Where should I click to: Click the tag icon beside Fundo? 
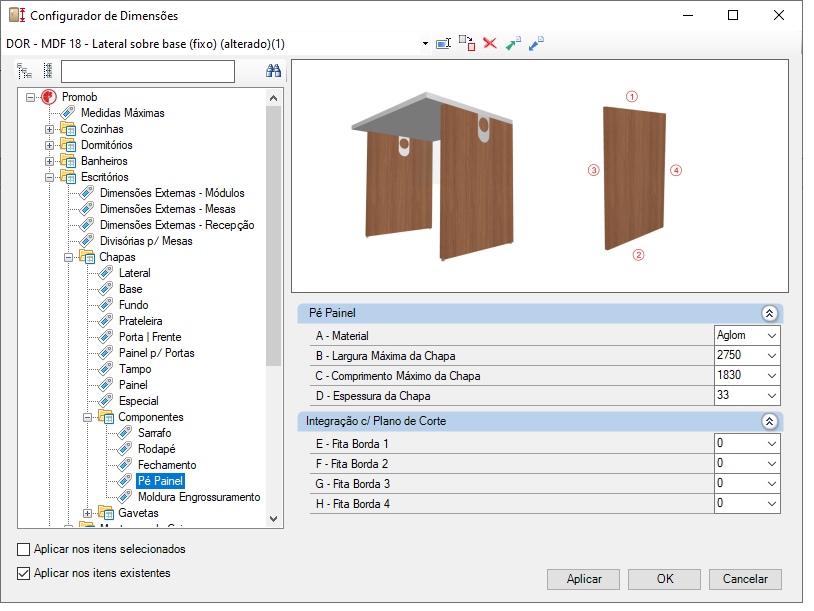click(x=106, y=305)
